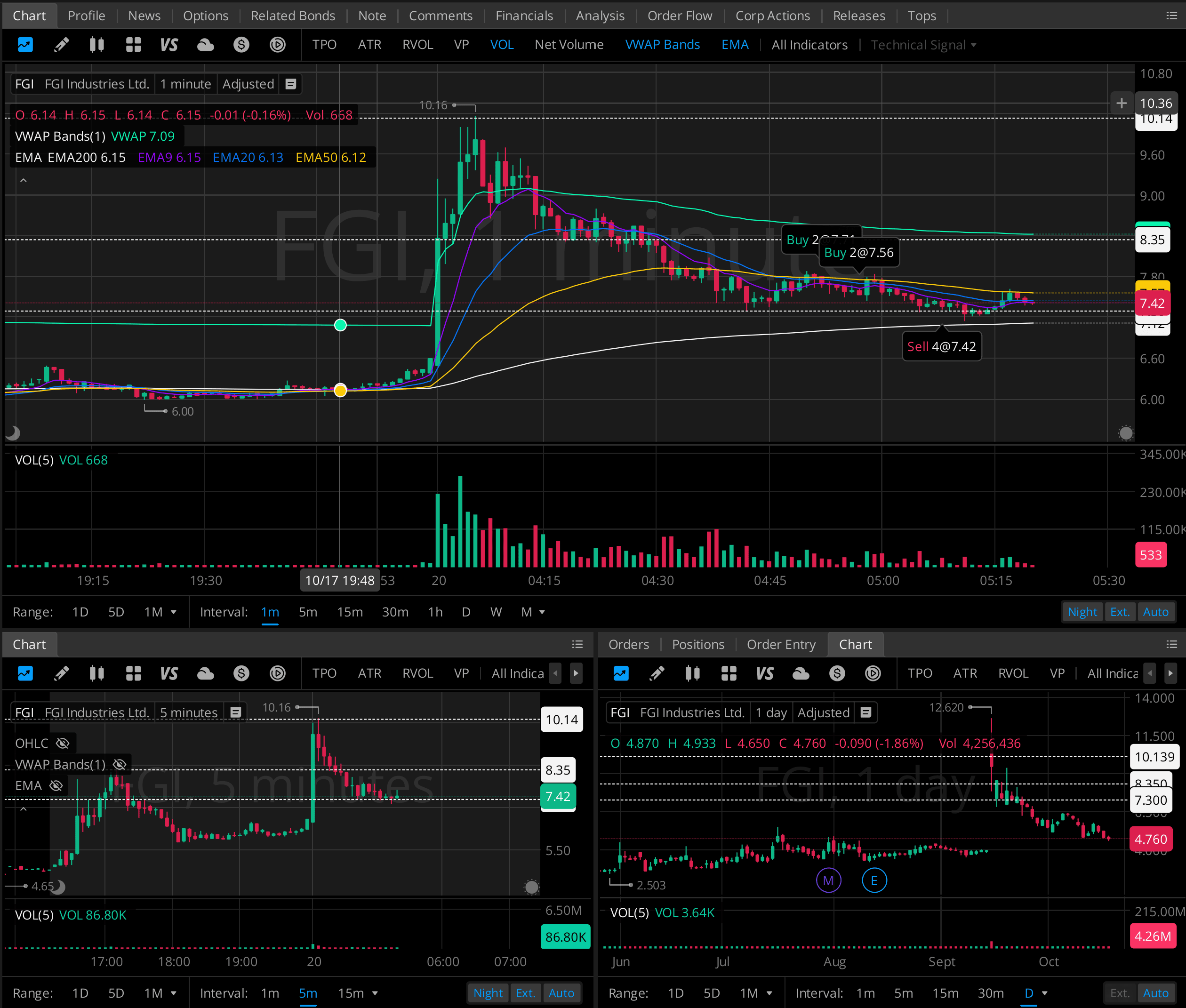
Task: Click the dollar sign icon in main toolbar
Action: click(241, 45)
